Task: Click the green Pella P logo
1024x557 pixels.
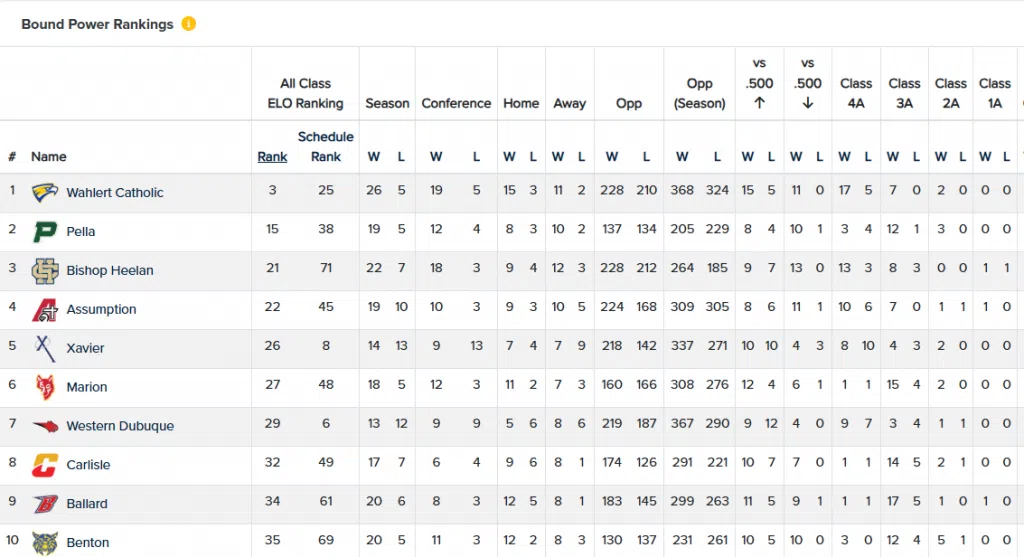Action: pyautogui.click(x=45, y=231)
